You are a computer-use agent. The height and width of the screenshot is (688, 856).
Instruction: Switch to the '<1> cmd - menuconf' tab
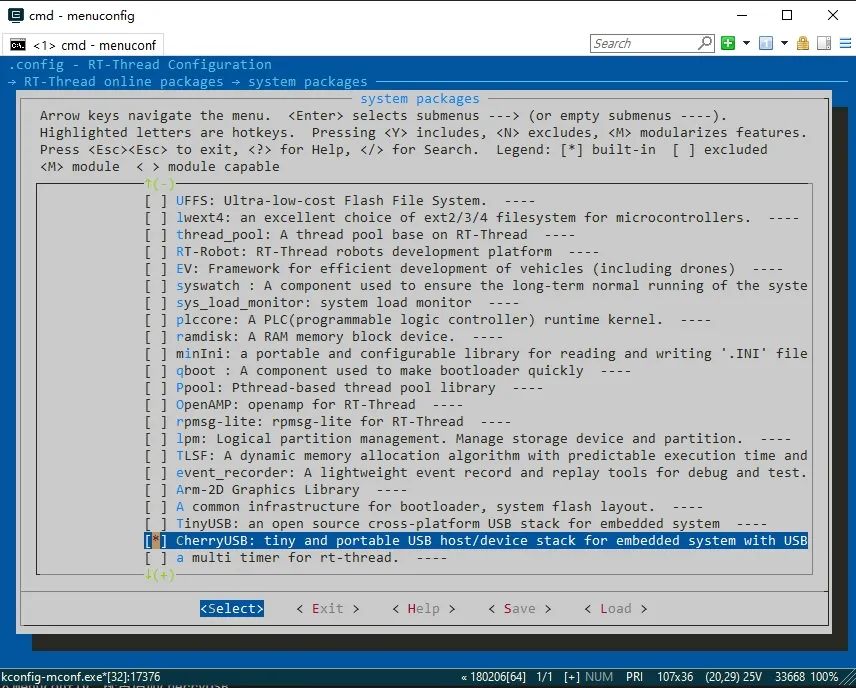(83, 45)
